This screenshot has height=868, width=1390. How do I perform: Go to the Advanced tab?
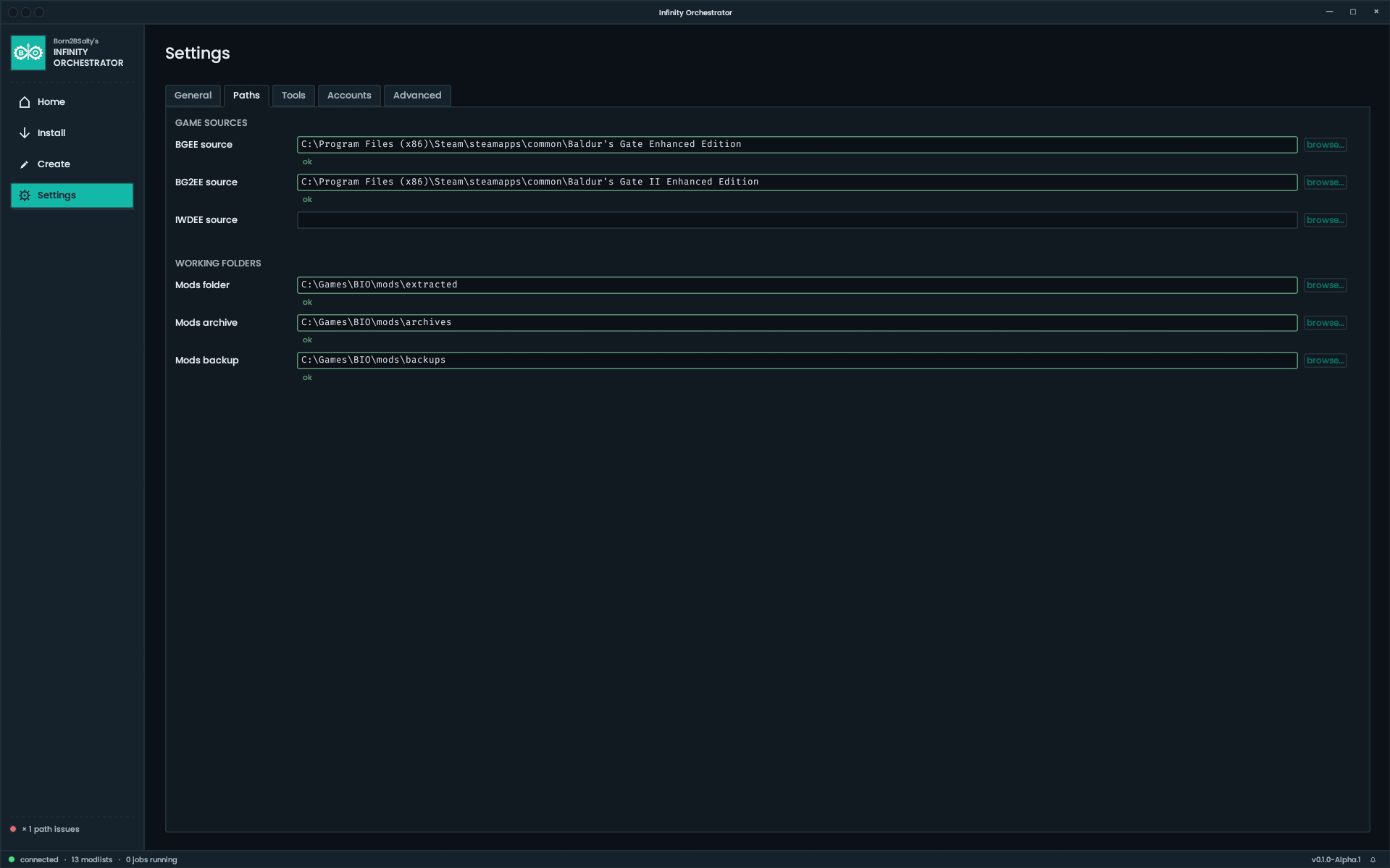(417, 96)
